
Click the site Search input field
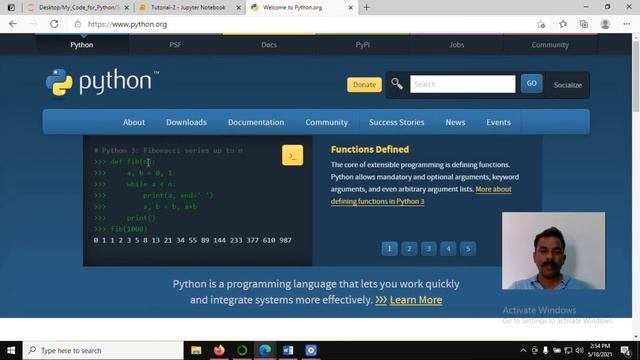[x=462, y=84]
